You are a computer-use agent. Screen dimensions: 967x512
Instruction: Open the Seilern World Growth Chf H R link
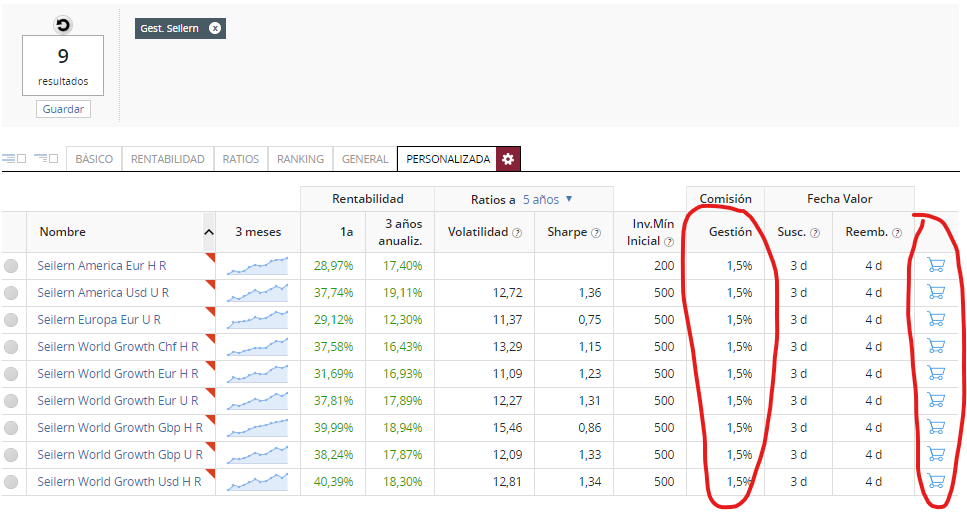pyautogui.click(x=118, y=347)
